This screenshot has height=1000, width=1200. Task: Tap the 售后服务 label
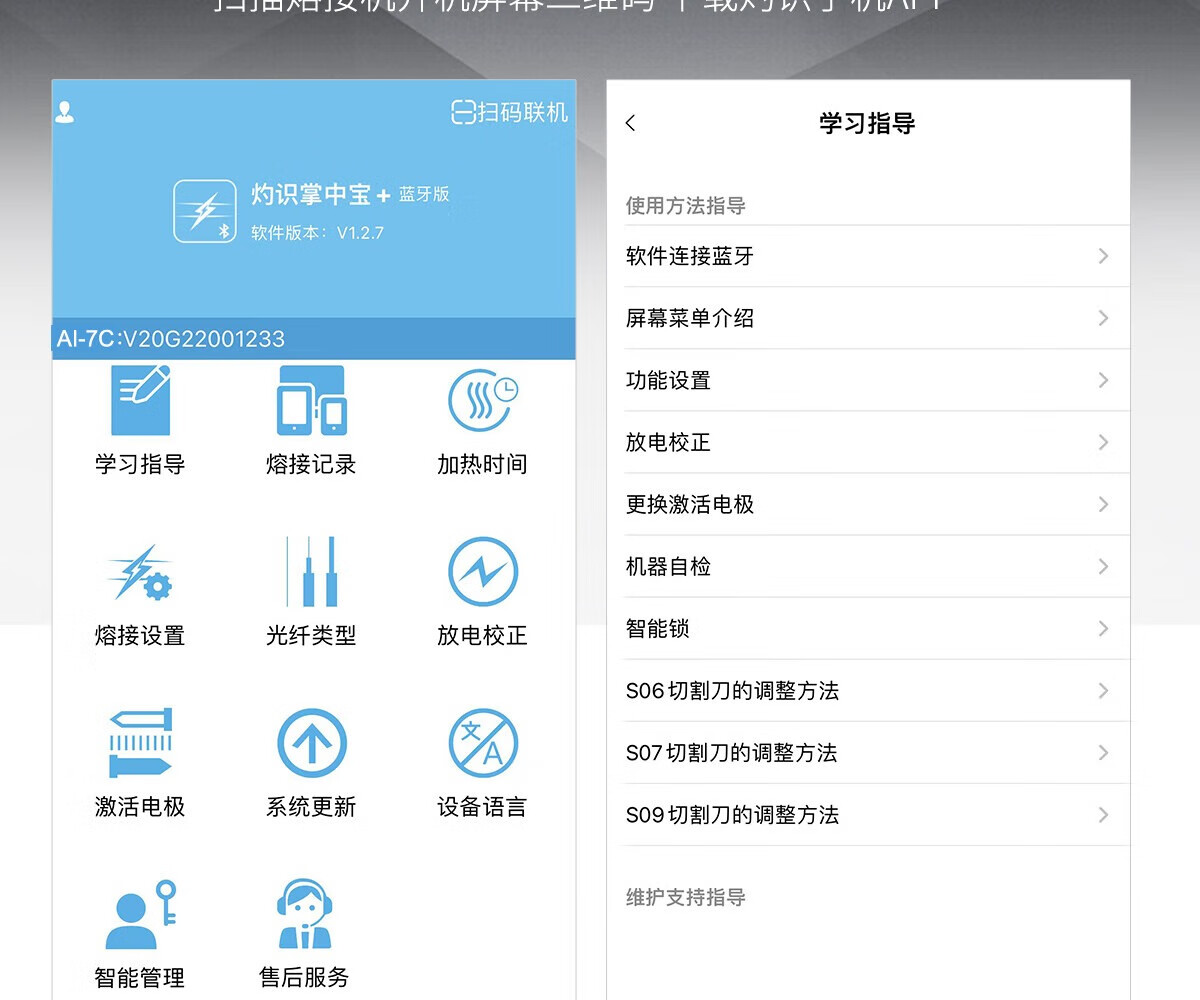(304, 978)
